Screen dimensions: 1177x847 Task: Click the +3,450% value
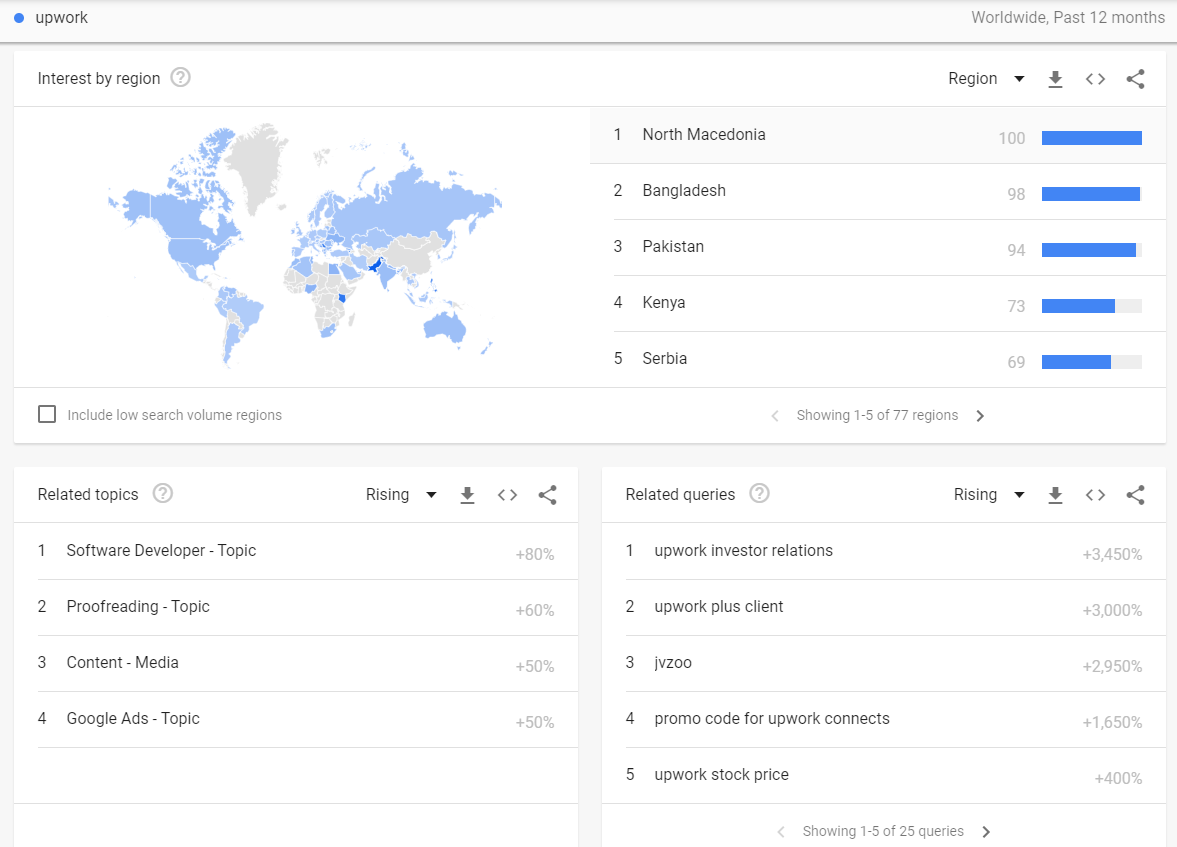click(1112, 555)
